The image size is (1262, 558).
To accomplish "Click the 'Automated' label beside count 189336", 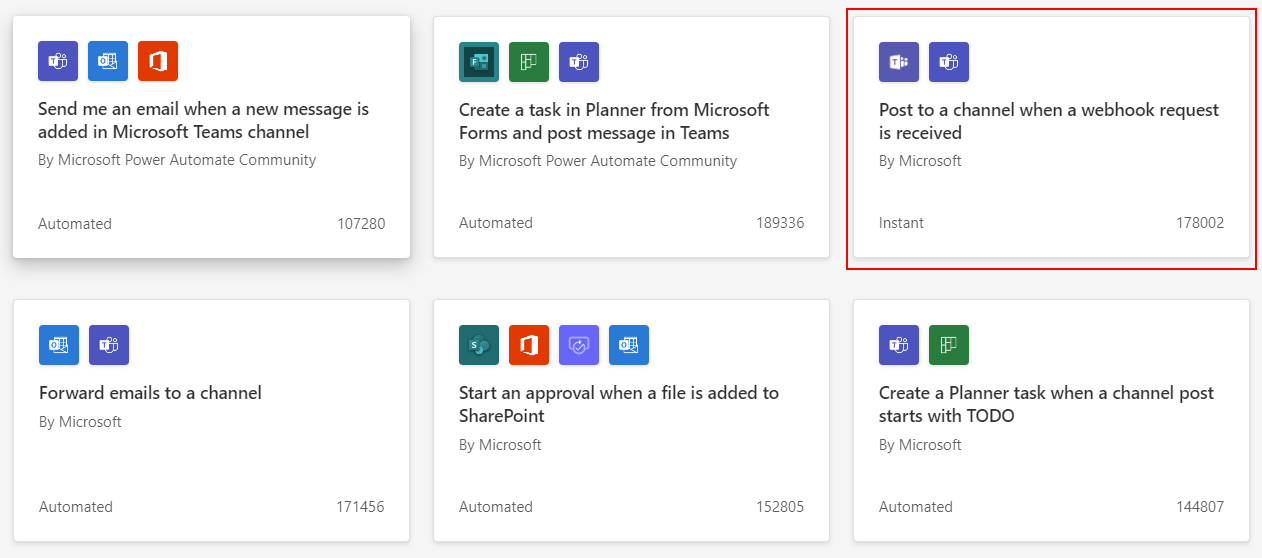I will pyautogui.click(x=496, y=223).
